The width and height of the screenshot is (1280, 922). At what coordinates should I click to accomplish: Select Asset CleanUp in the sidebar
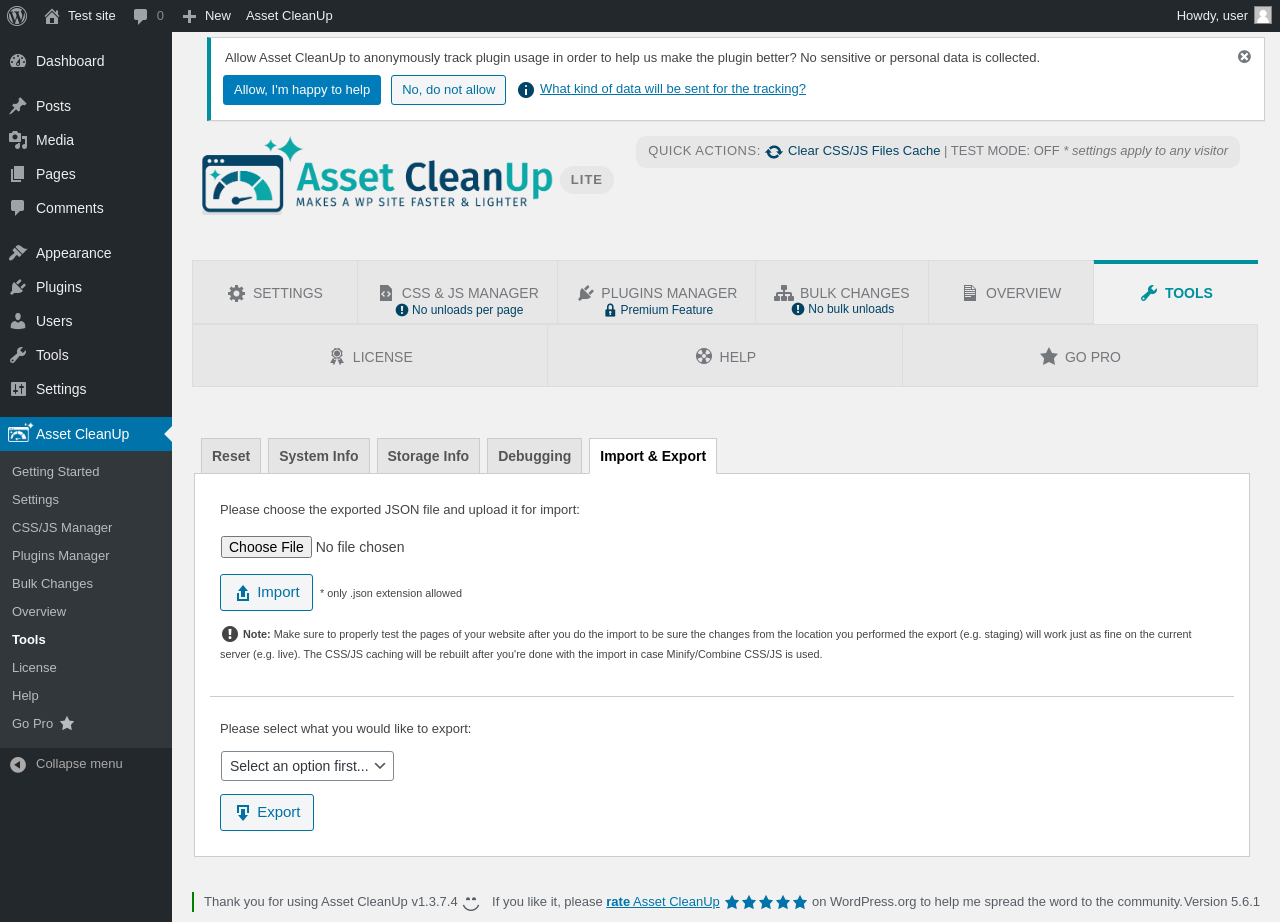[x=86, y=434]
